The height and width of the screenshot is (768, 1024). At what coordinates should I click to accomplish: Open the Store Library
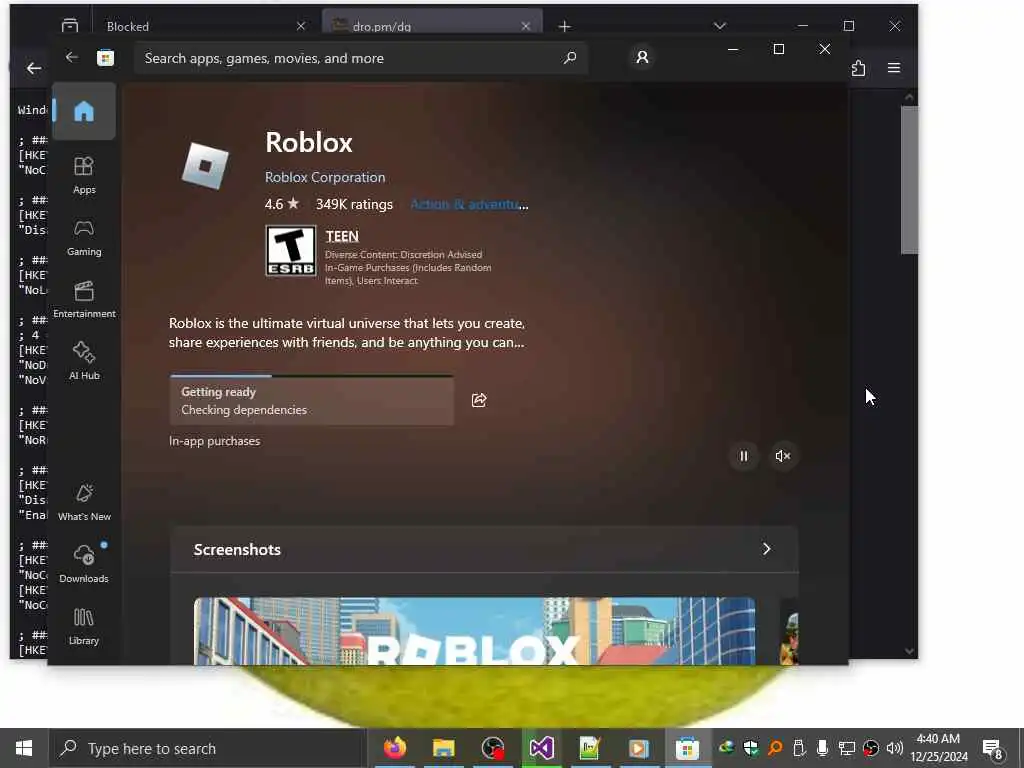point(84,626)
